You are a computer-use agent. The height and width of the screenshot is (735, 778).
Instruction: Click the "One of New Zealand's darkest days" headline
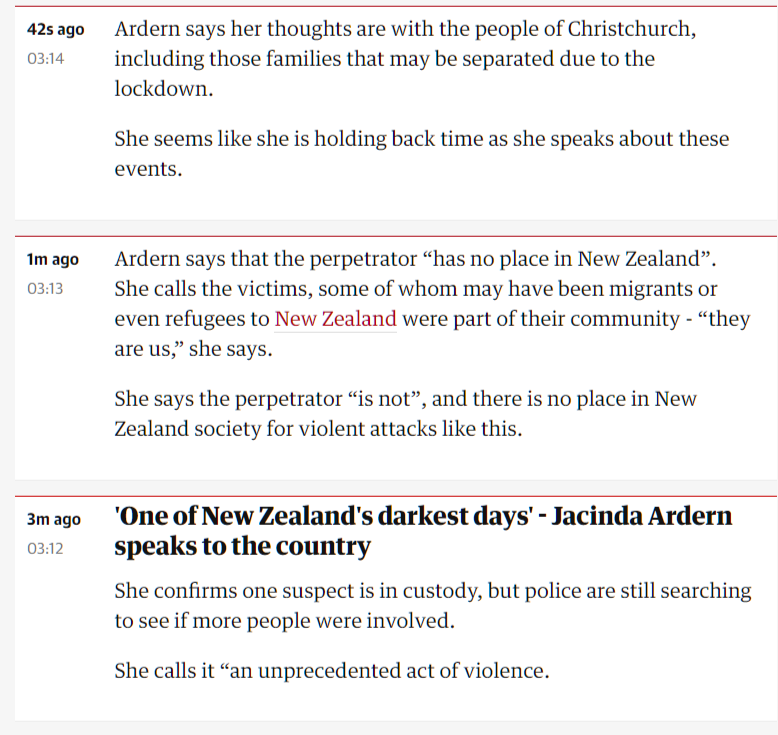(423, 531)
